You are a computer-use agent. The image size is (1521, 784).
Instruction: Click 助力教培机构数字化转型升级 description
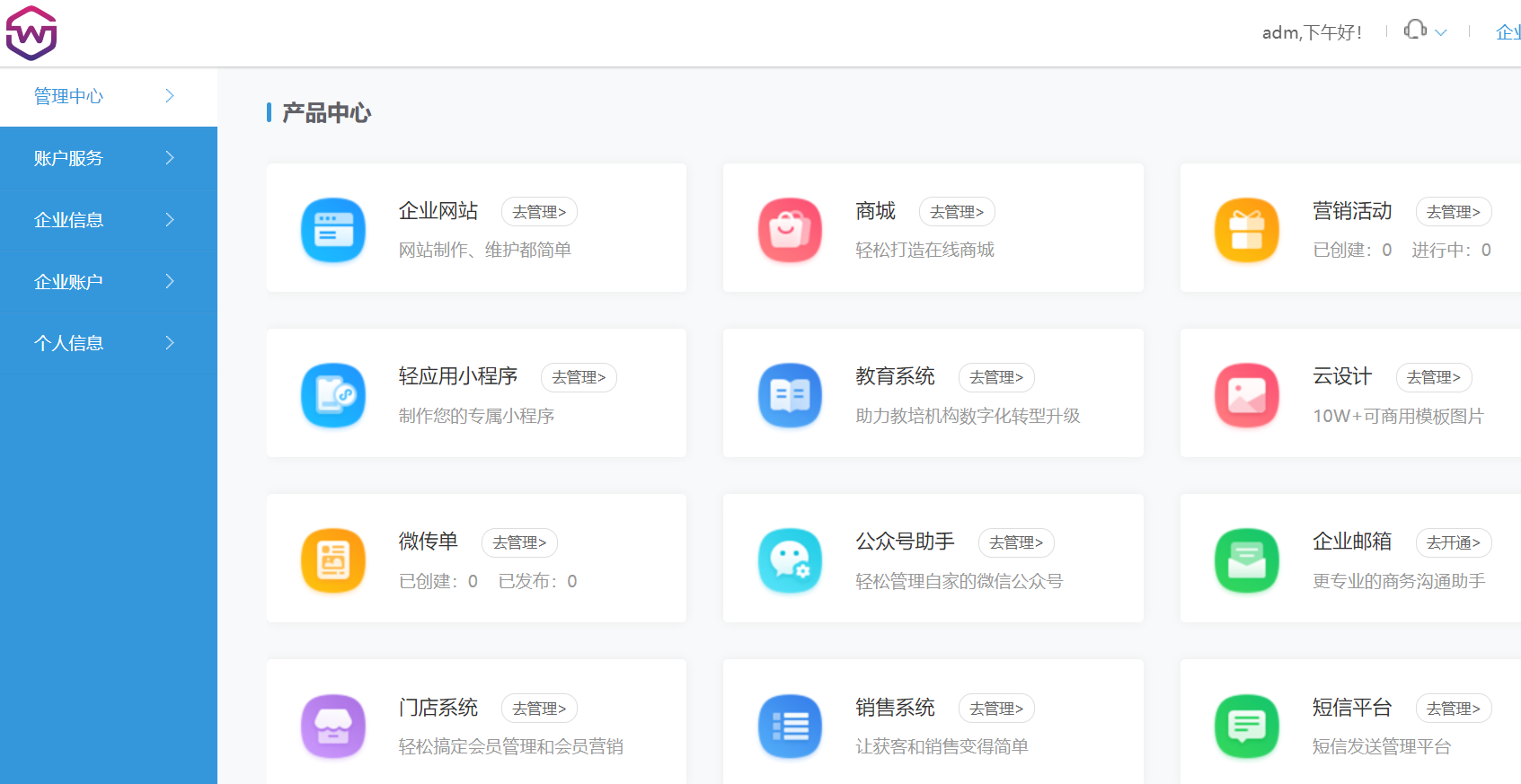(x=968, y=416)
